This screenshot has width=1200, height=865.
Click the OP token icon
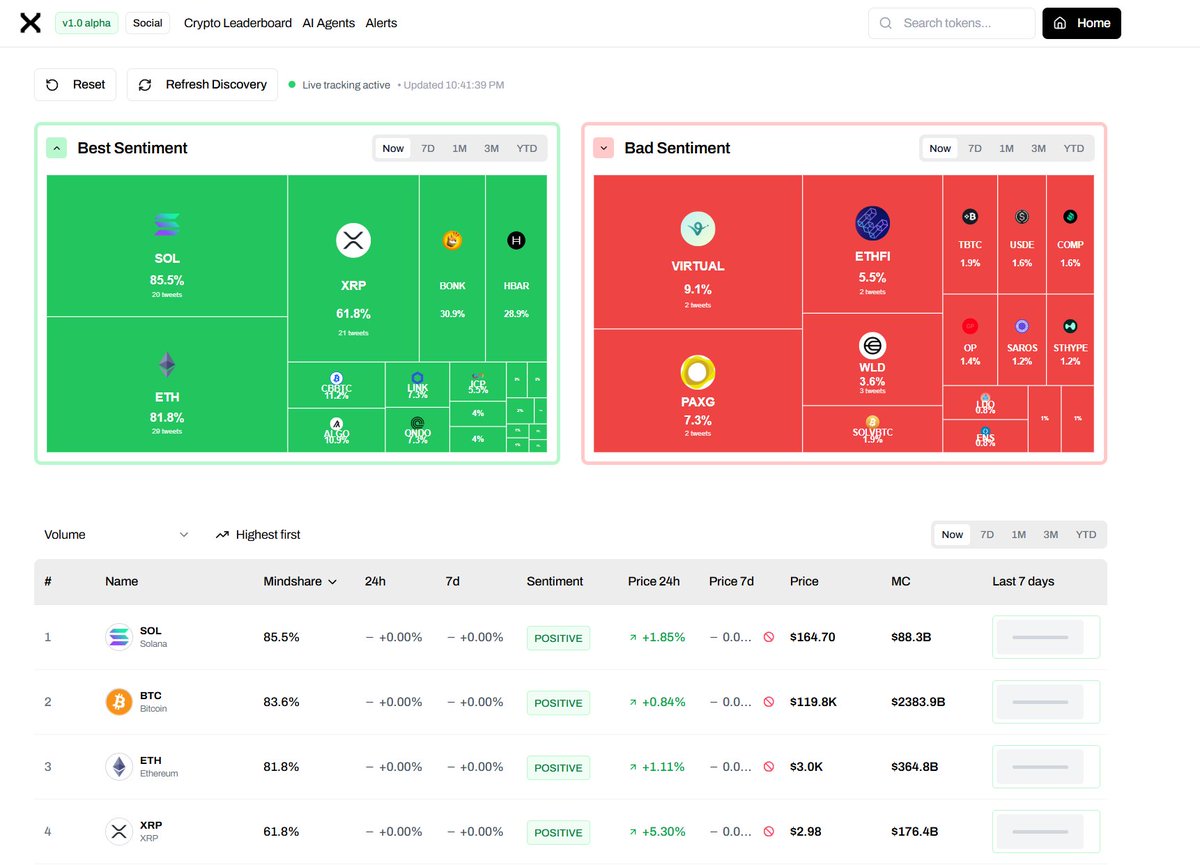970,326
